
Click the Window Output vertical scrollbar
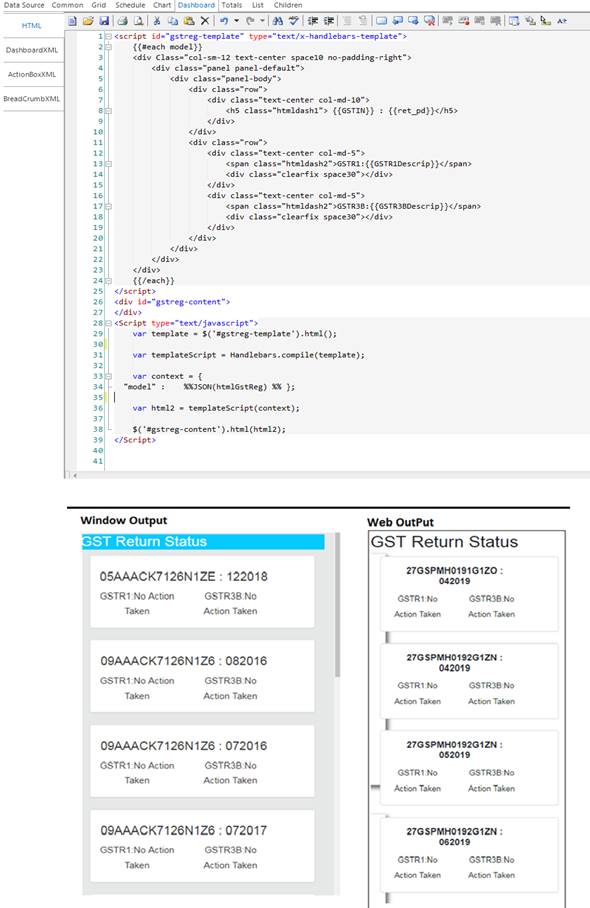pyautogui.click(x=337, y=605)
